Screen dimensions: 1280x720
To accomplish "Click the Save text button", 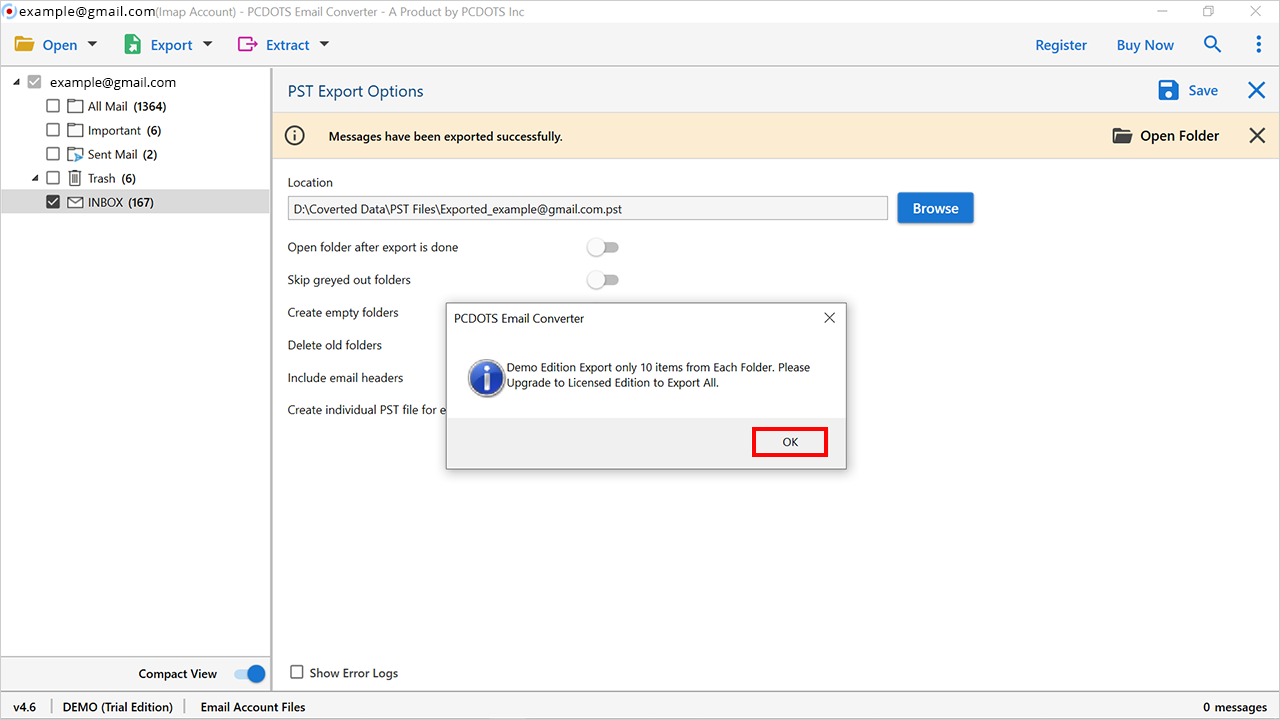I will point(1203,91).
